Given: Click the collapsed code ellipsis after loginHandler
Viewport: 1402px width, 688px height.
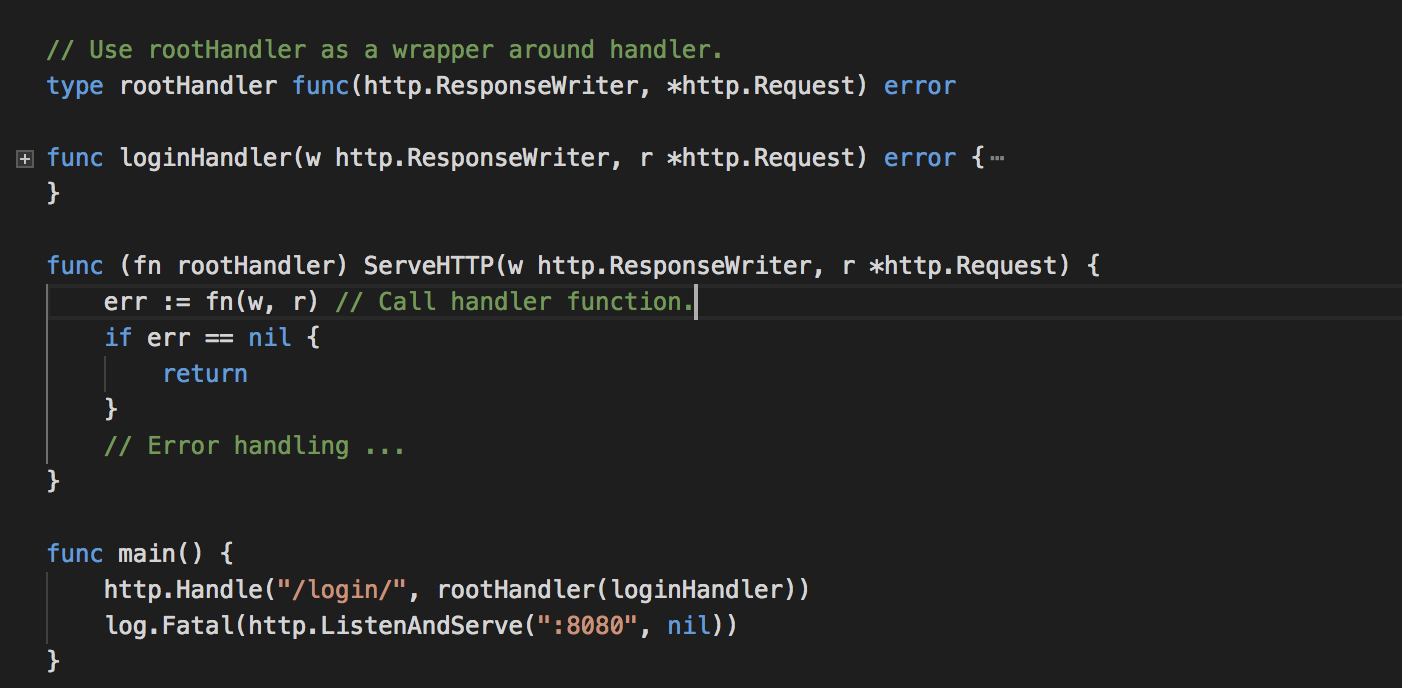Looking at the screenshot, I should coord(995,158).
